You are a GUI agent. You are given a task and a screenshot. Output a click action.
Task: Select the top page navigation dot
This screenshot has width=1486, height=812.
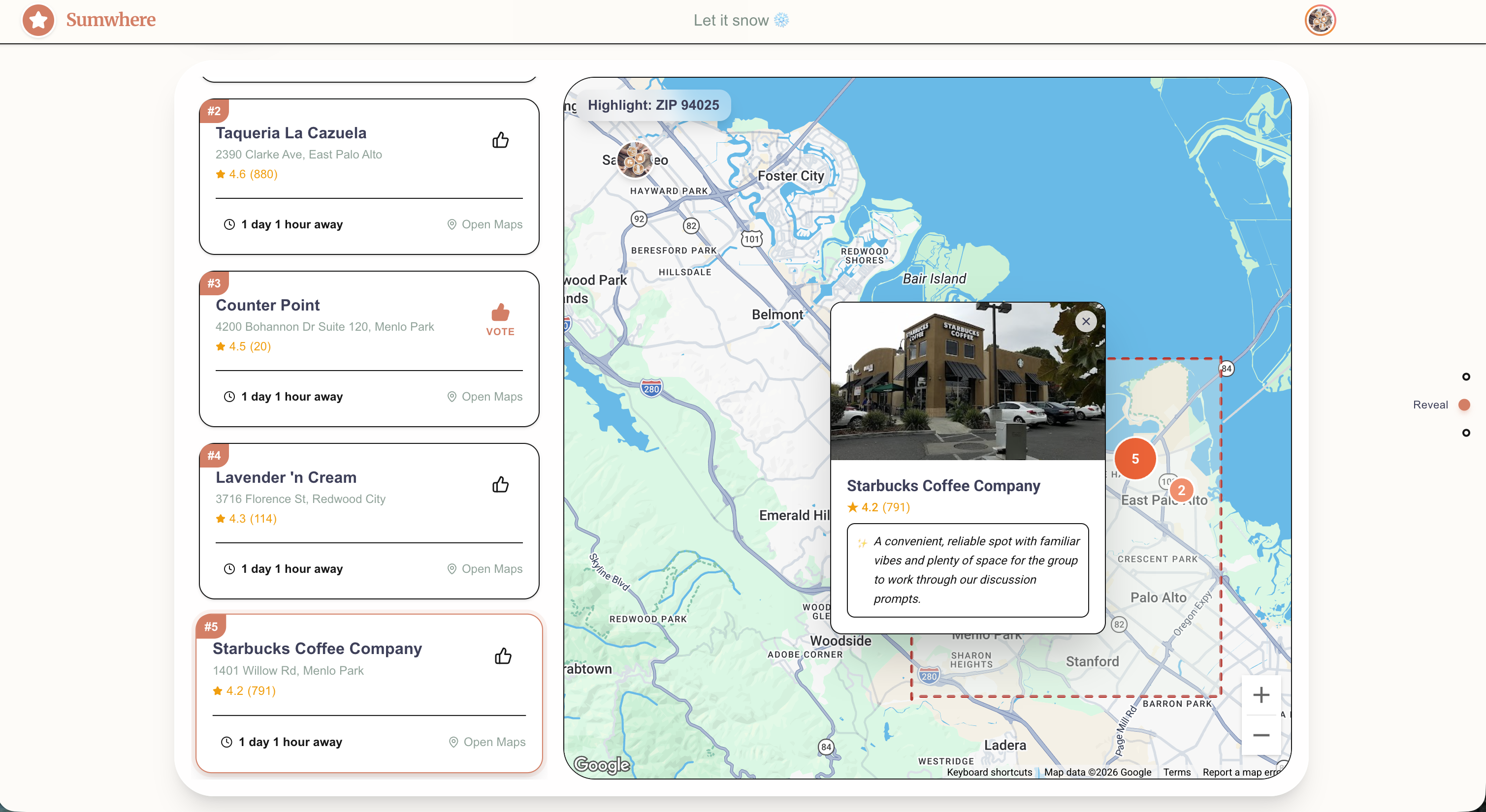pyautogui.click(x=1466, y=376)
